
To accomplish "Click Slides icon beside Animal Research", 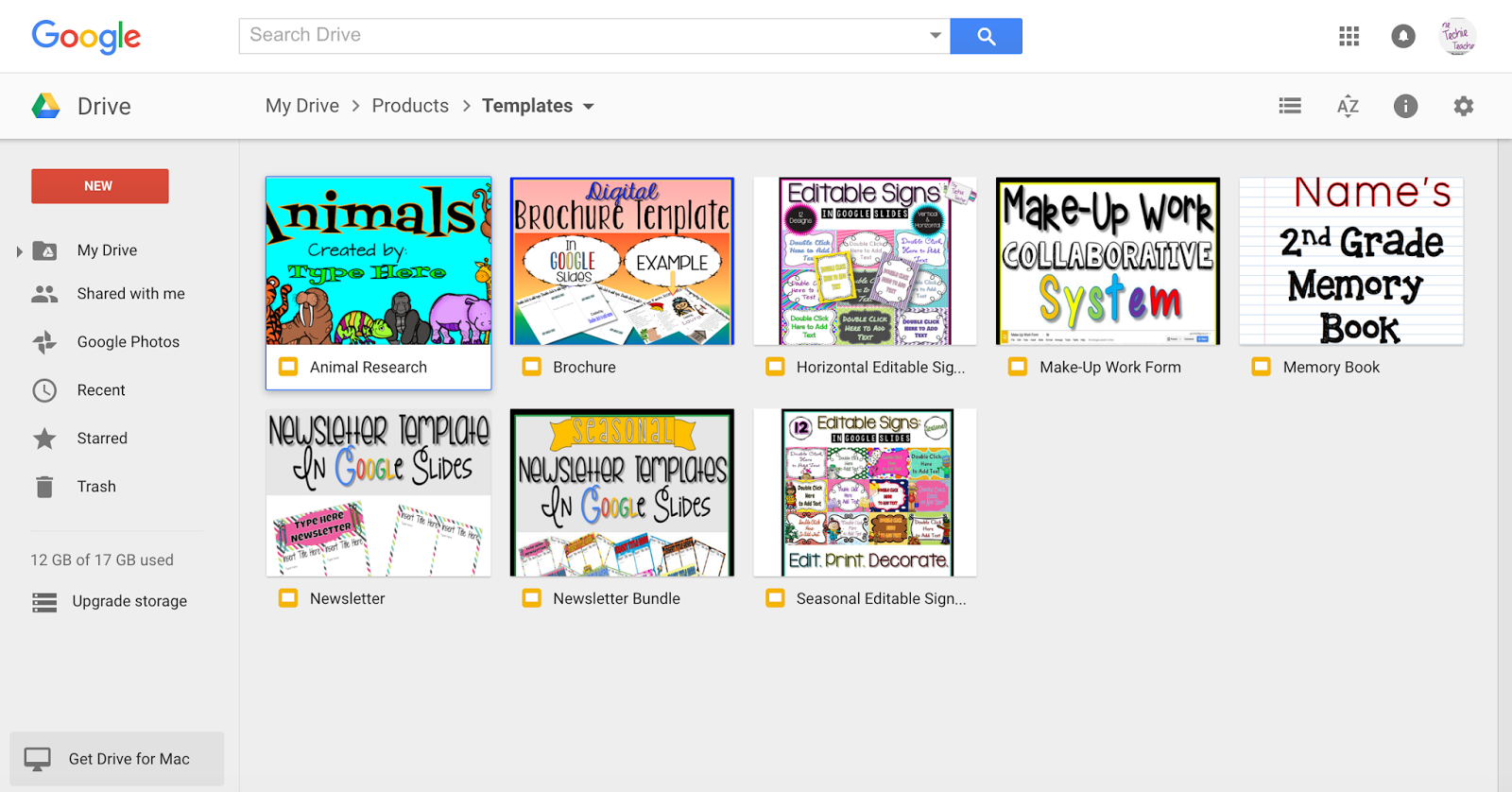I will pyautogui.click(x=288, y=367).
